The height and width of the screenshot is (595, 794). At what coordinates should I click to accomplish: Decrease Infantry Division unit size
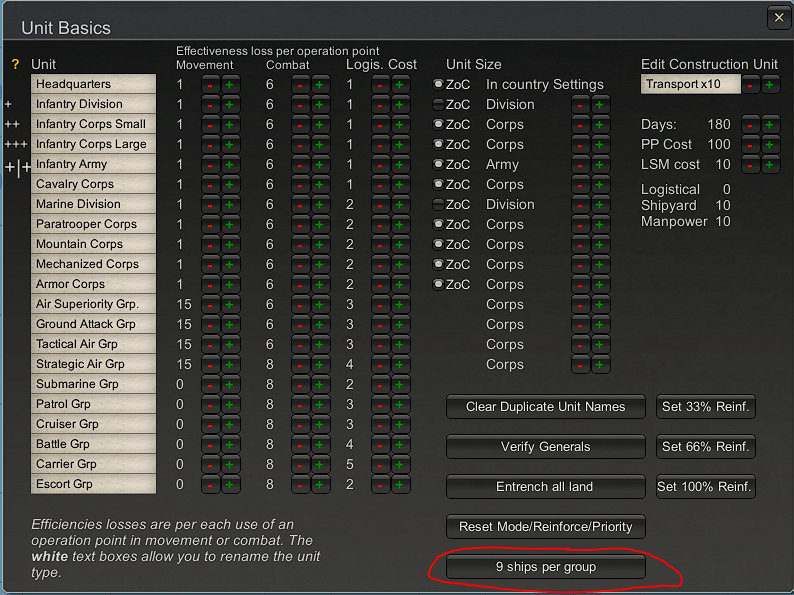coord(580,105)
